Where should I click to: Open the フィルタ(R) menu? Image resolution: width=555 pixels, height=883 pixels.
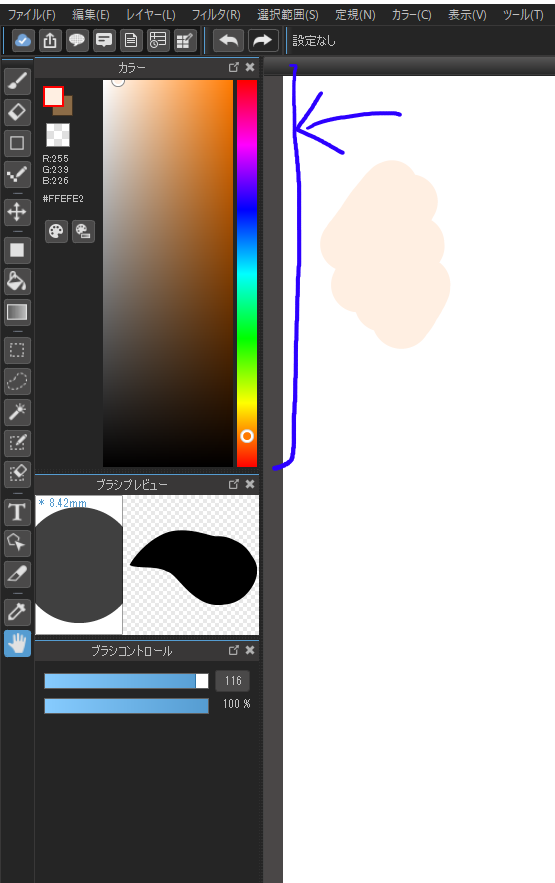point(216,15)
